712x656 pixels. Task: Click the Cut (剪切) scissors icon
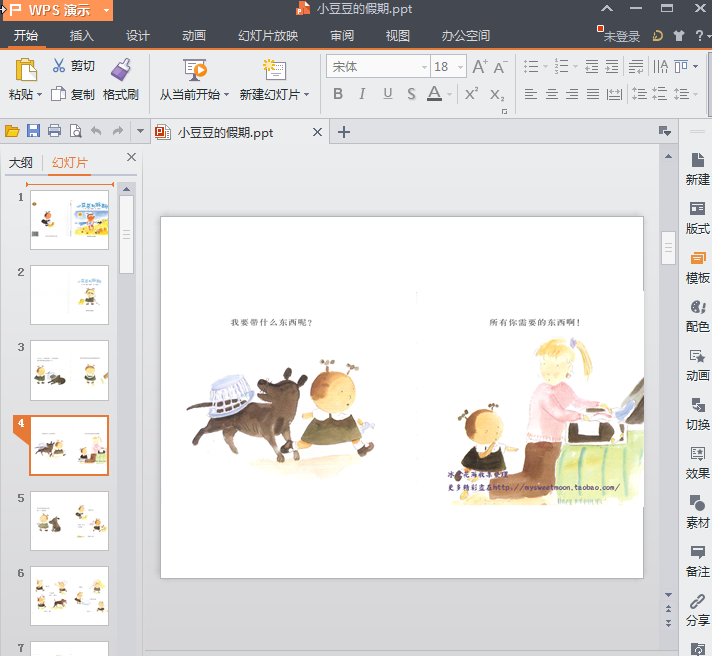59,66
